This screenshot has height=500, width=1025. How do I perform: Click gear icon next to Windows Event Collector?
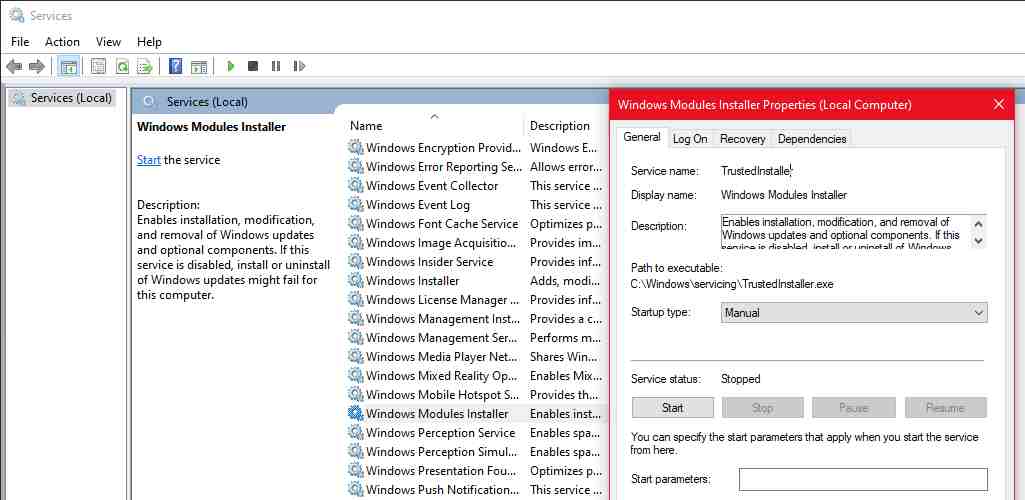(x=356, y=186)
